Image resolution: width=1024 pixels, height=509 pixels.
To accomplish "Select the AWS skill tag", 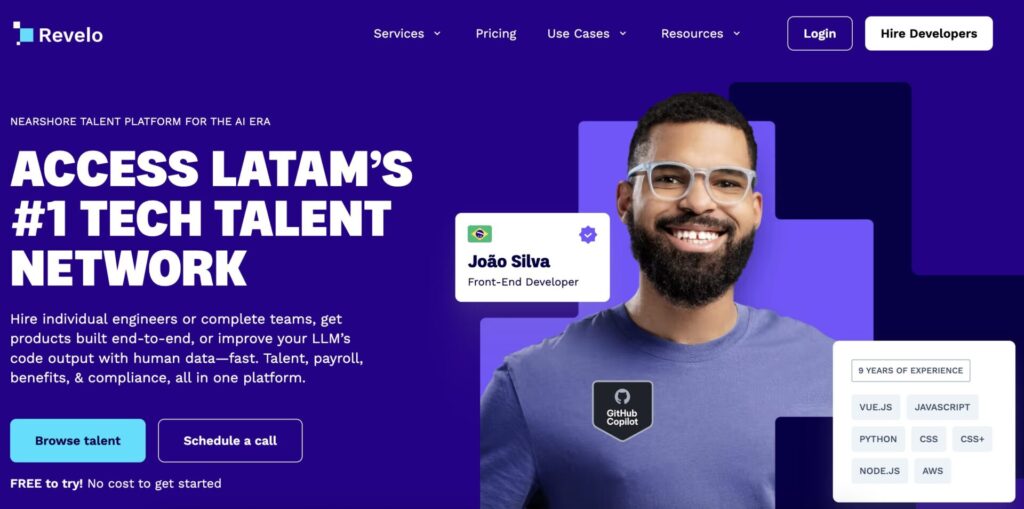I will point(933,471).
